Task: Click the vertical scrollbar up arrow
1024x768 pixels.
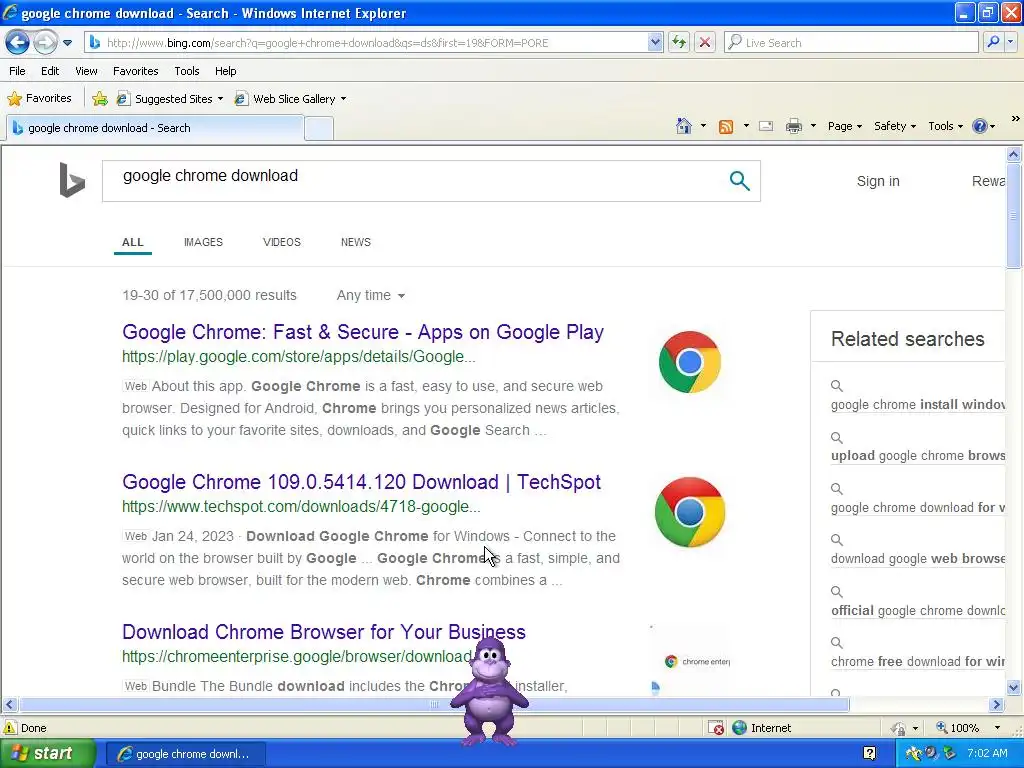Action: pyautogui.click(x=1014, y=154)
